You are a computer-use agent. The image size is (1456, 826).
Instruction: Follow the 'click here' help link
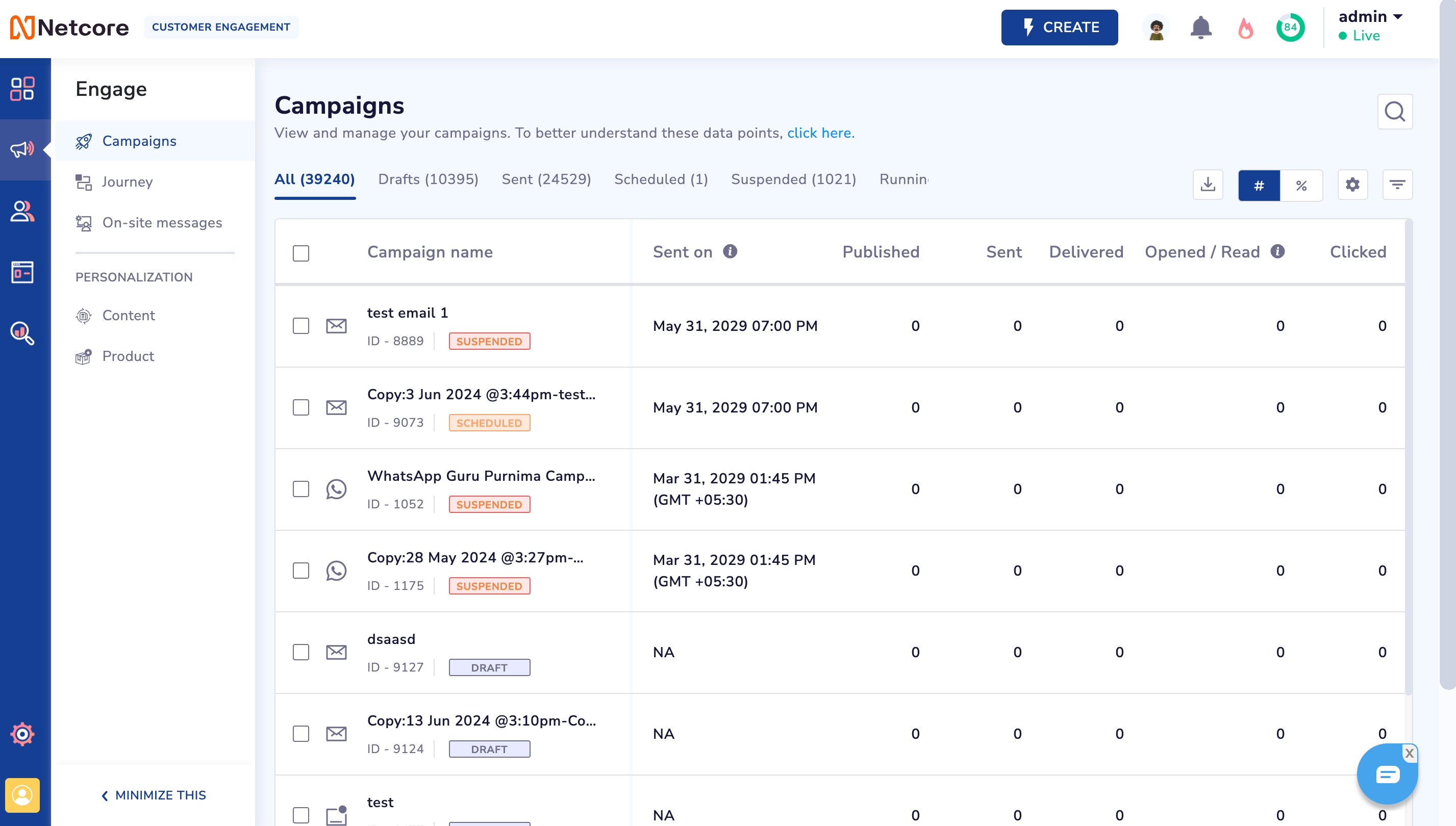[820, 133]
